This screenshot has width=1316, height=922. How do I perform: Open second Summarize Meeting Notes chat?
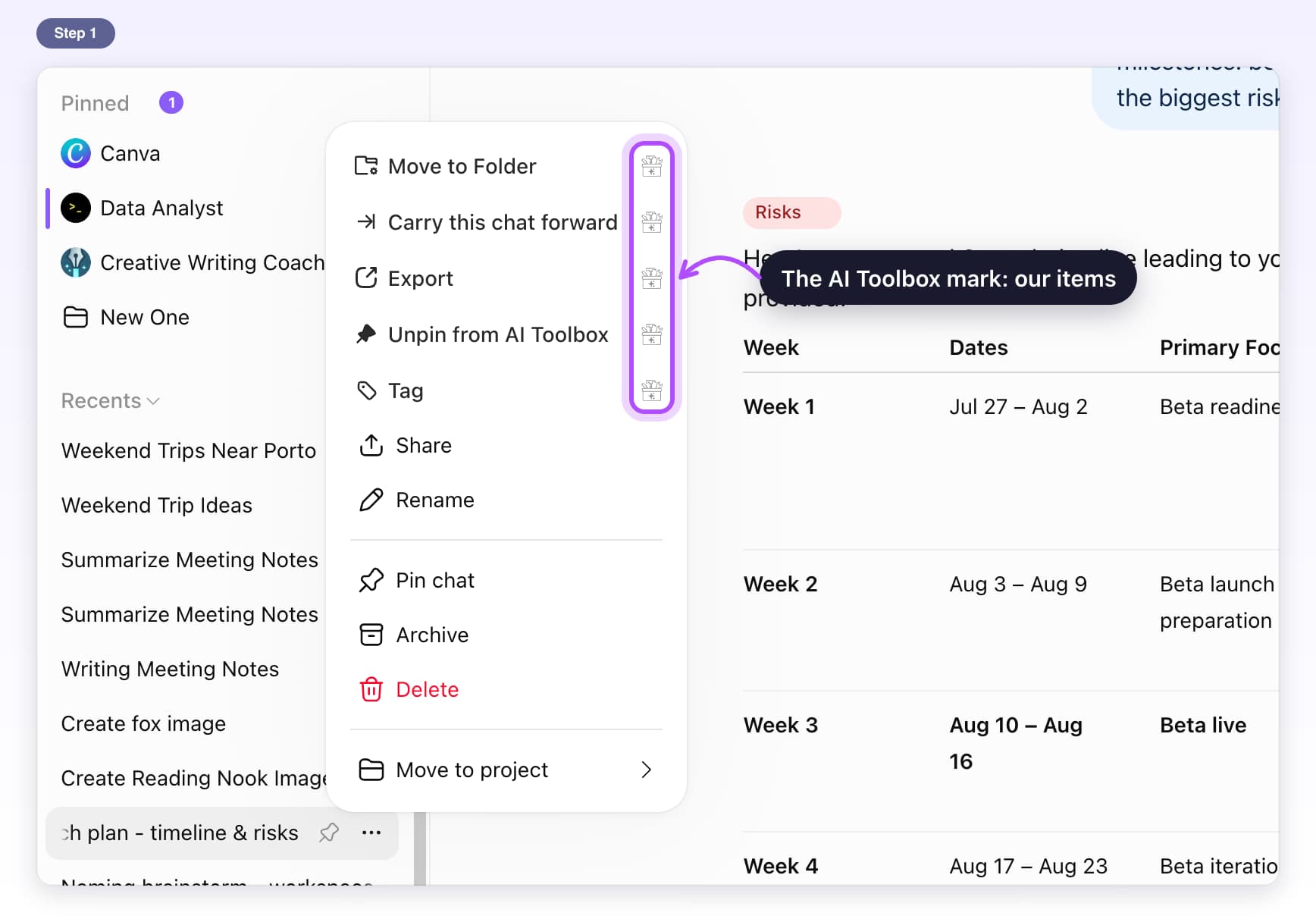tap(190, 614)
